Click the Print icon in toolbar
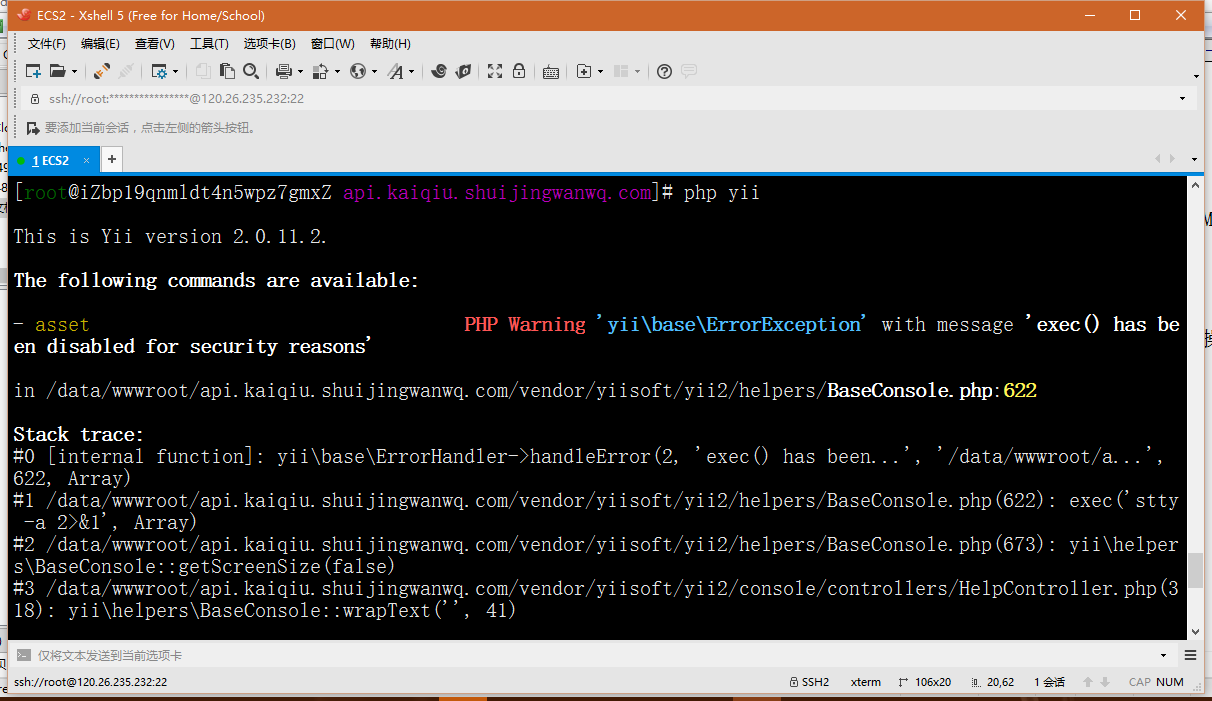Screen dimensions: 1212x701 click(x=282, y=71)
